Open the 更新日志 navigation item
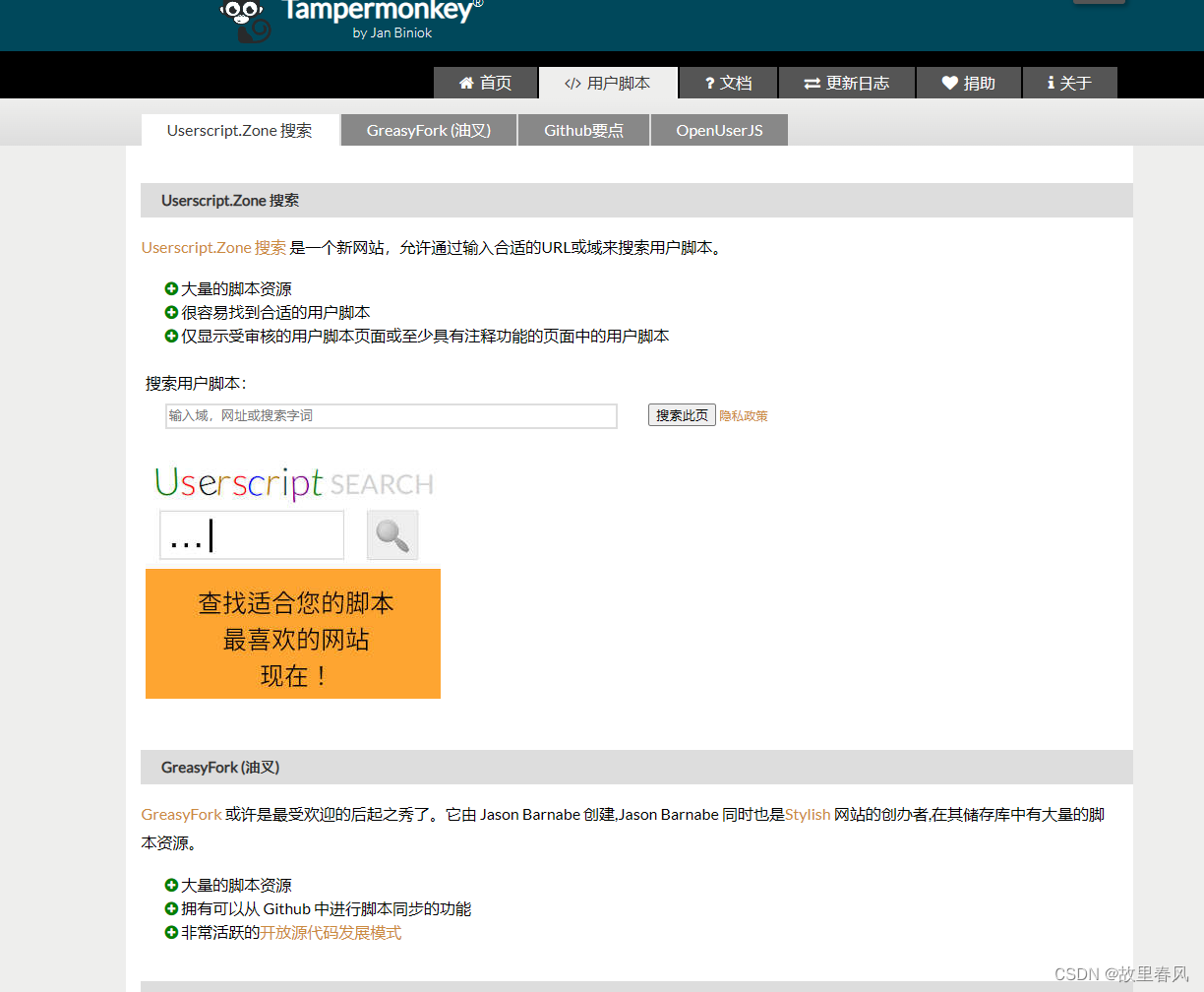The height and width of the screenshot is (992, 1204). click(847, 83)
